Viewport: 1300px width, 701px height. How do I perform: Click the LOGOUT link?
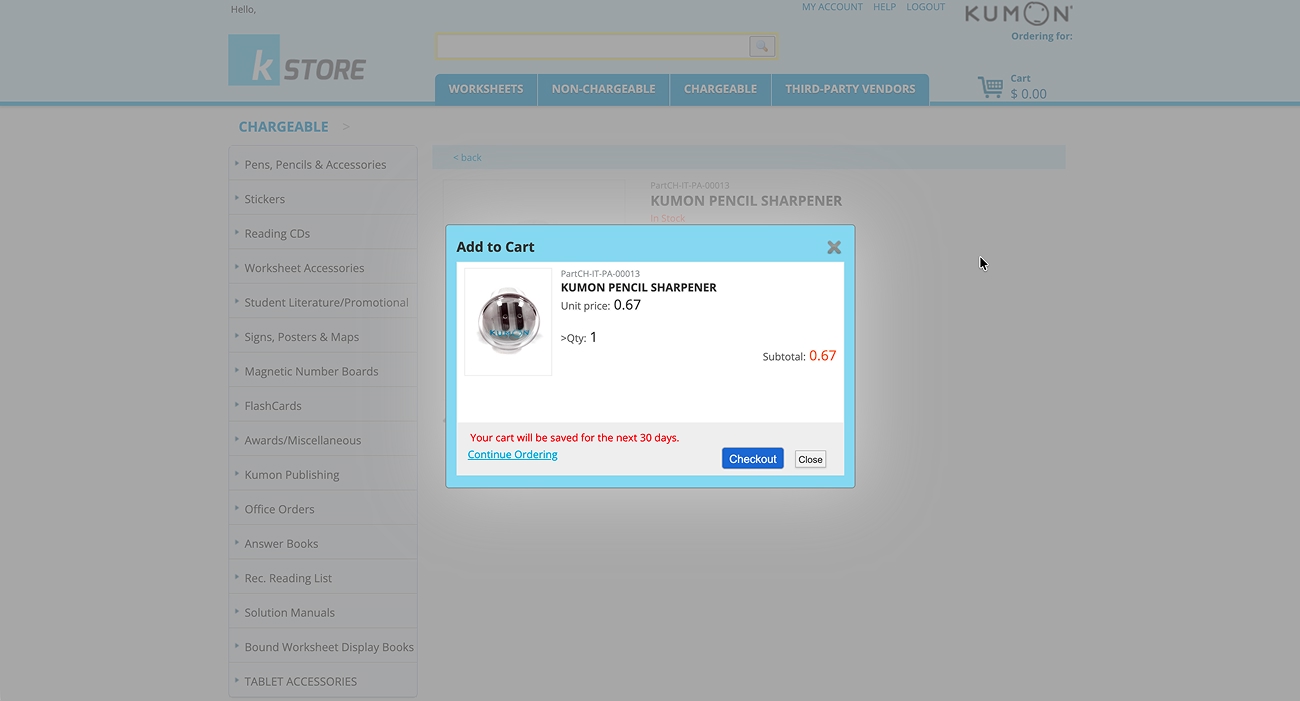[x=925, y=7]
